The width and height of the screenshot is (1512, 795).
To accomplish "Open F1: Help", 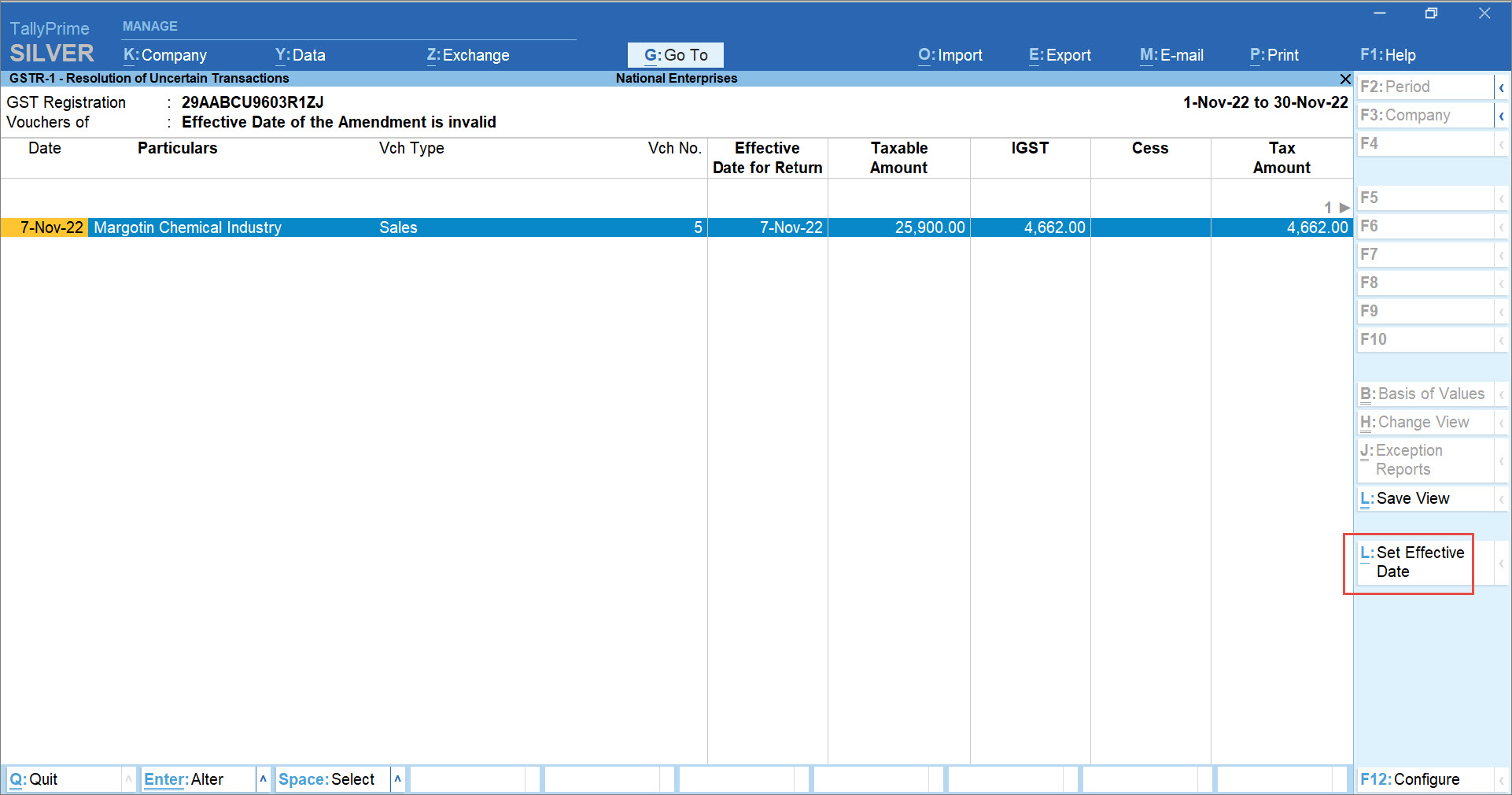I will pyautogui.click(x=1388, y=55).
